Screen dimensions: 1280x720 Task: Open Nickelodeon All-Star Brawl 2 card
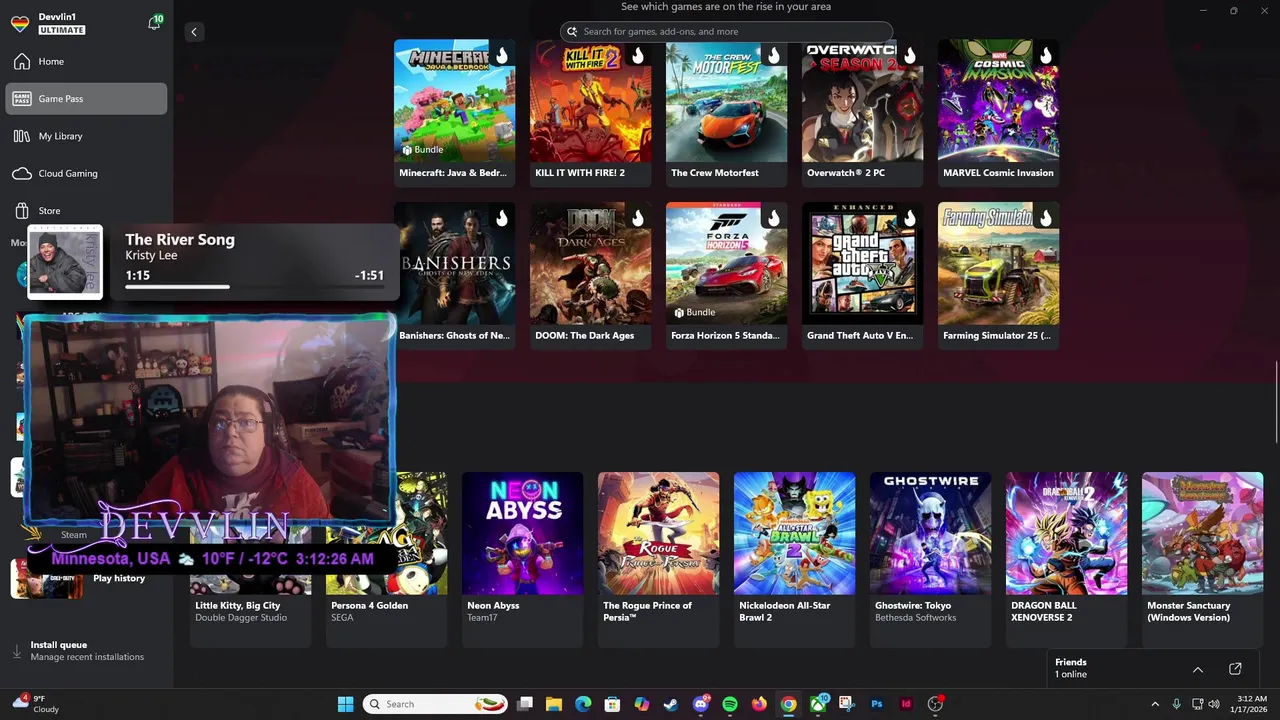point(795,559)
